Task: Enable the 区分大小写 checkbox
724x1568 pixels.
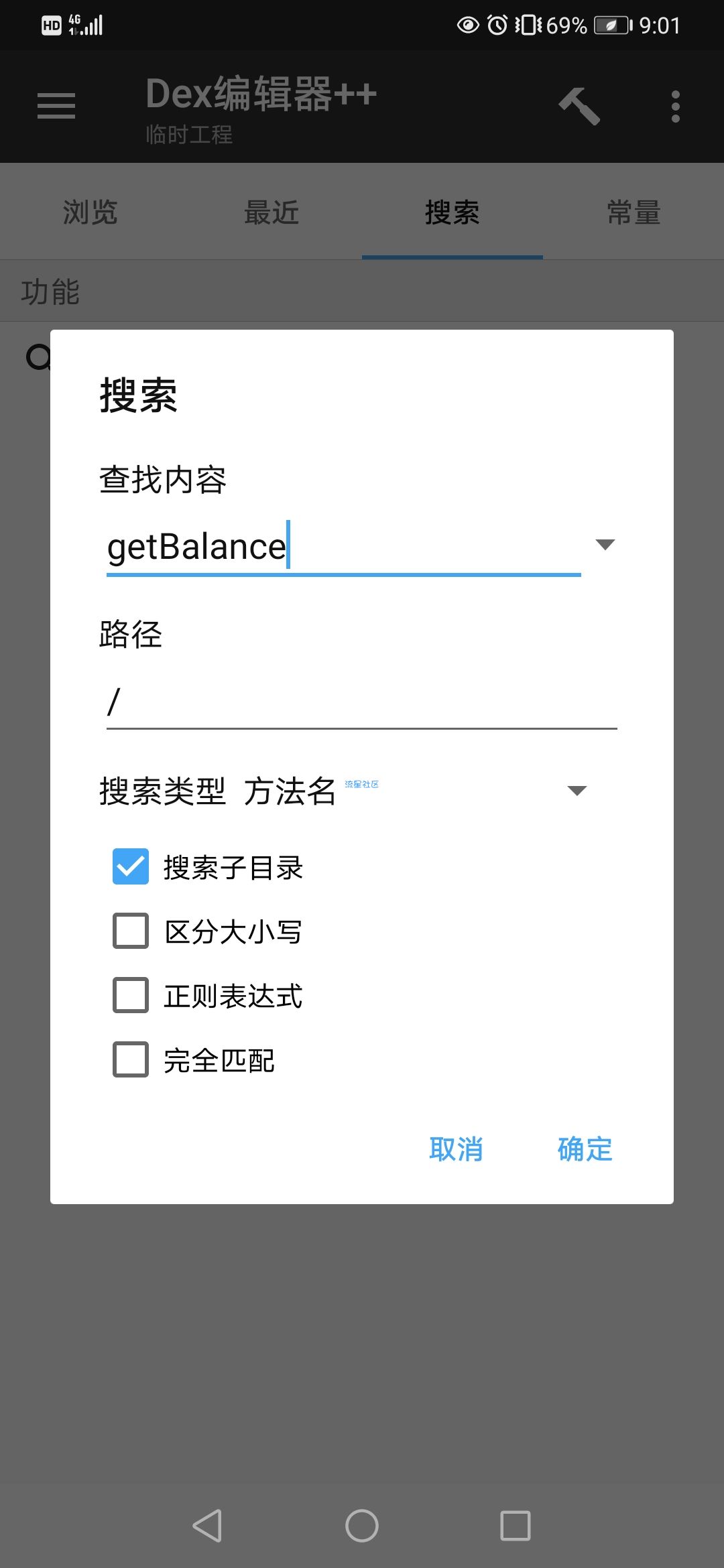Action: pos(131,931)
